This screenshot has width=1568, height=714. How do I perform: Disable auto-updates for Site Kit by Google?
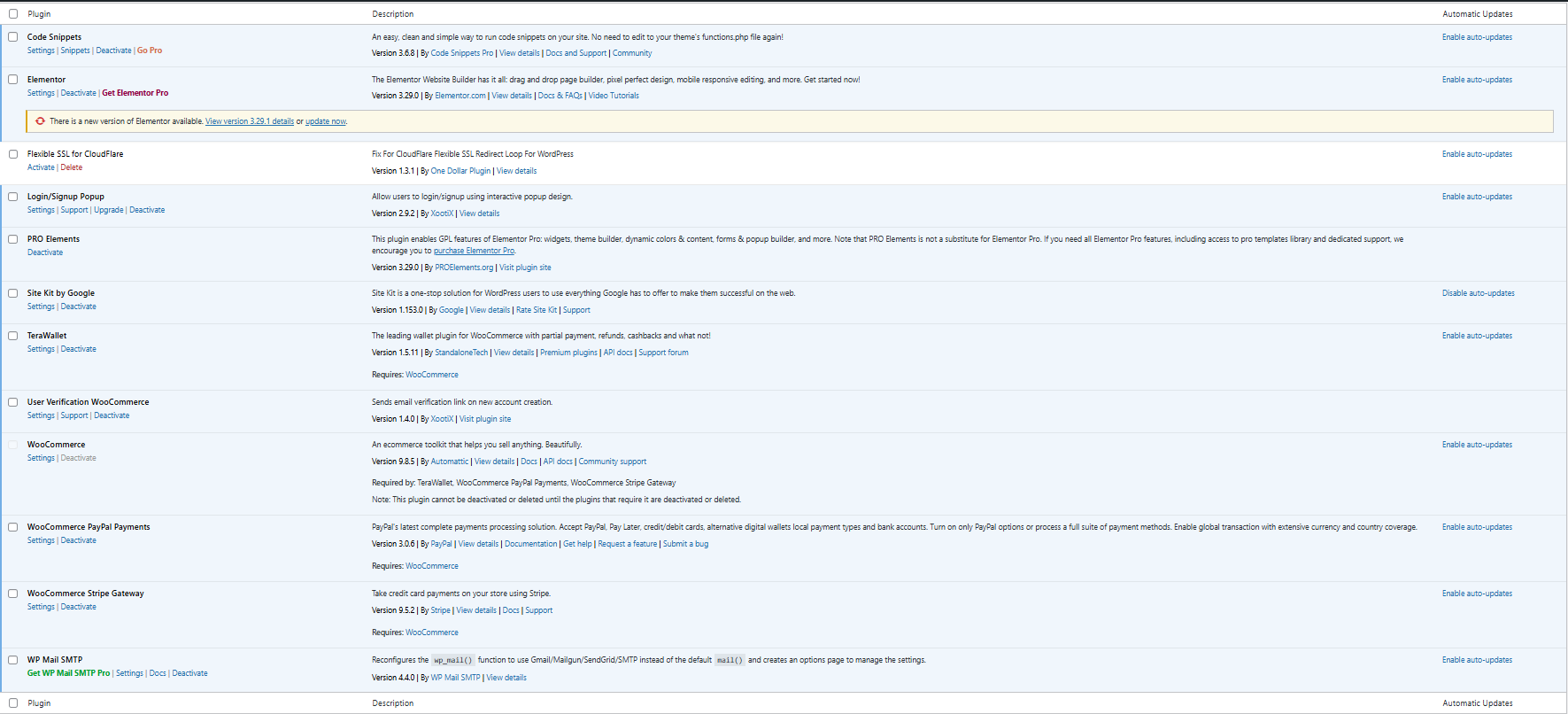[x=1478, y=293]
